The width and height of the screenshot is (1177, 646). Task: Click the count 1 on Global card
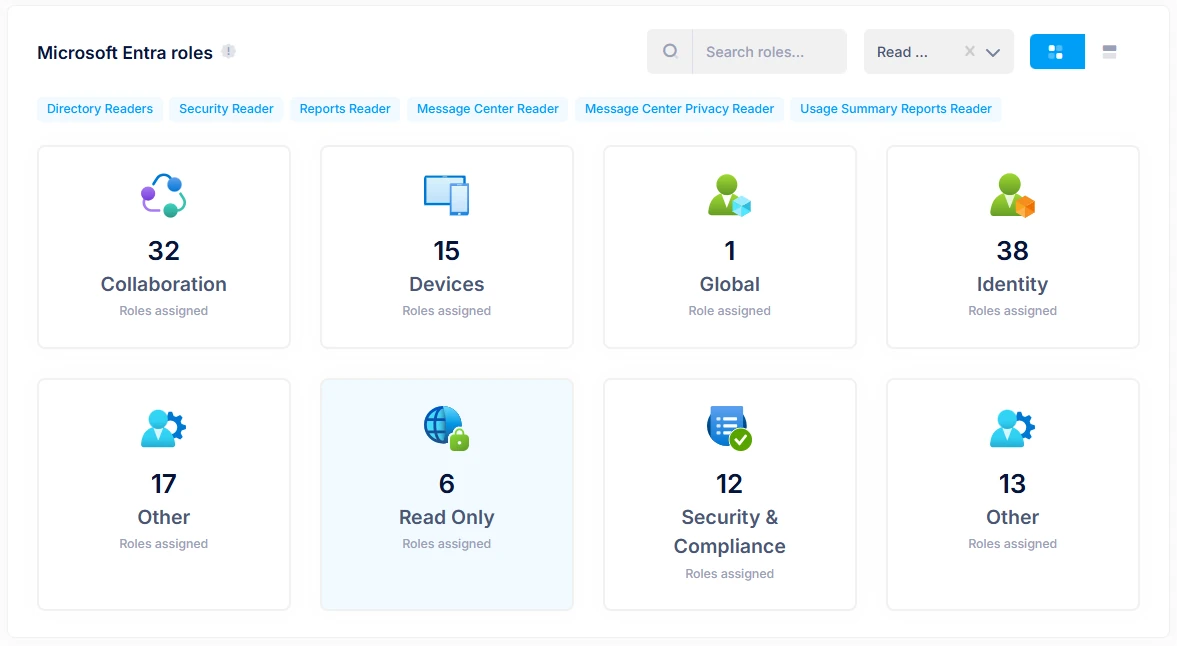730,251
